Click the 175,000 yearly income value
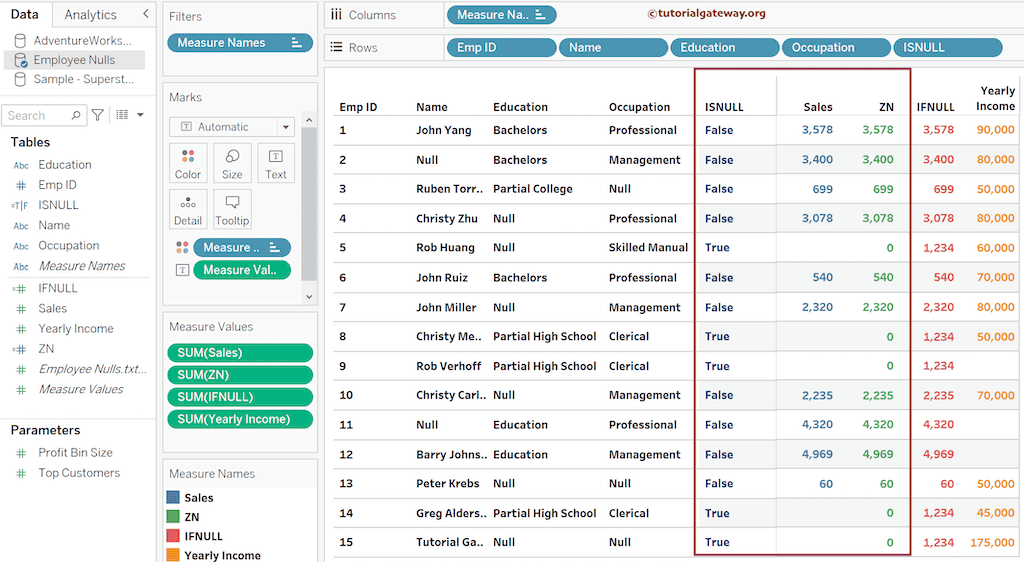The width and height of the screenshot is (1024, 562). tap(992, 542)
